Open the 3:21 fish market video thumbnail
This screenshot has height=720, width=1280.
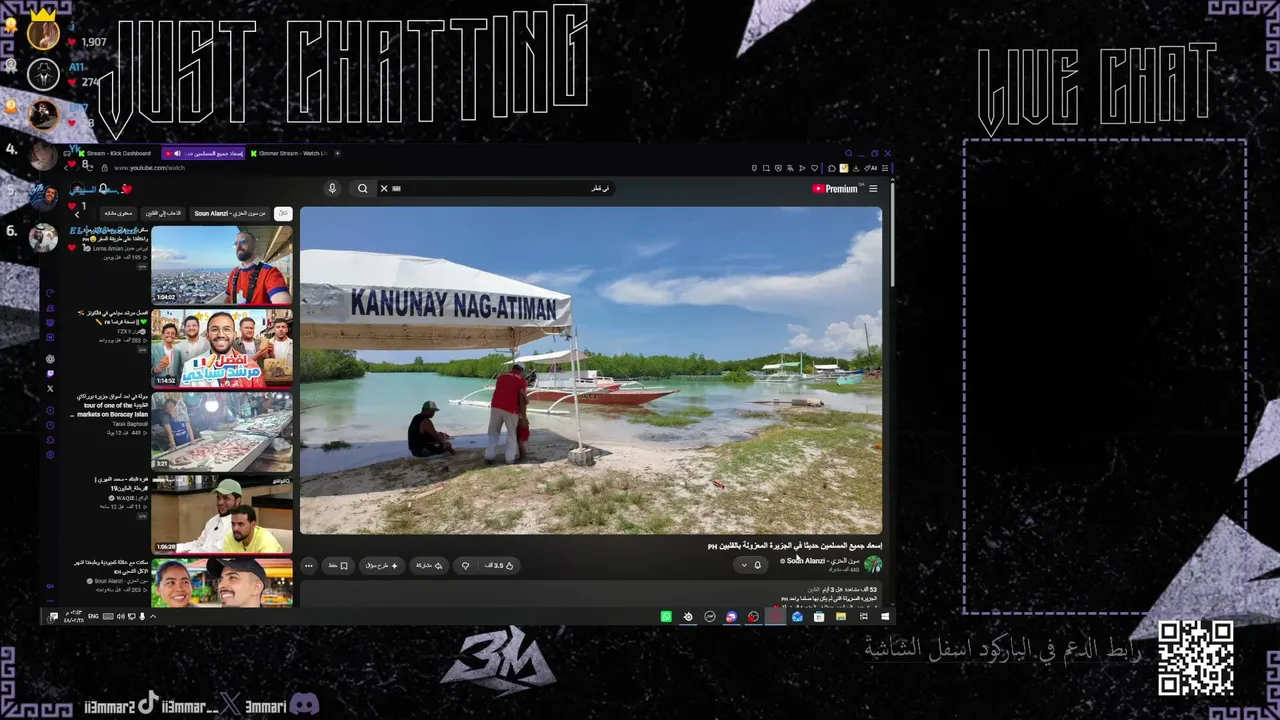[222, 431]
